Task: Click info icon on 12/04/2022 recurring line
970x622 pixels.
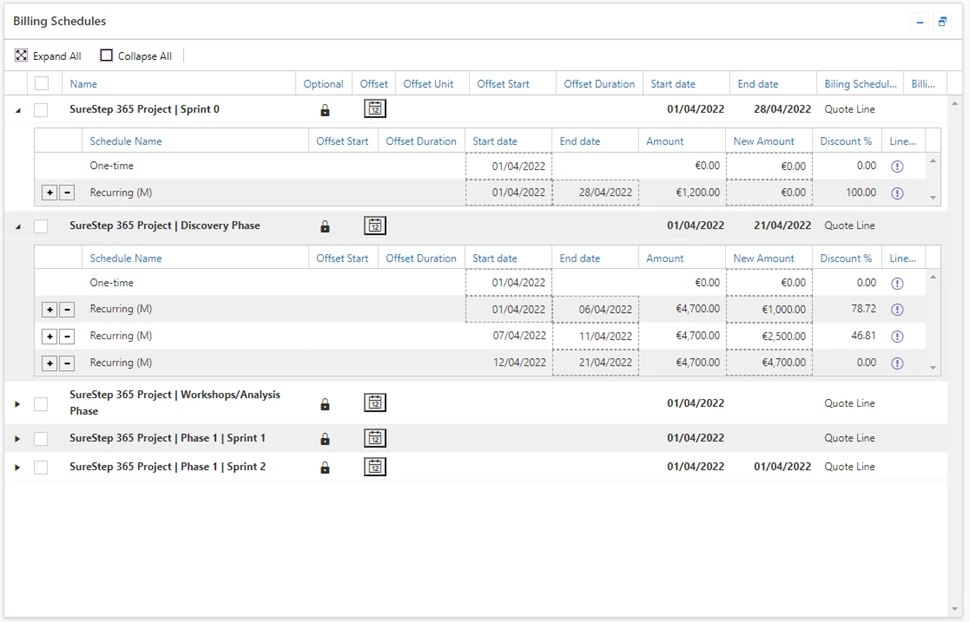Action: (897, 363)
